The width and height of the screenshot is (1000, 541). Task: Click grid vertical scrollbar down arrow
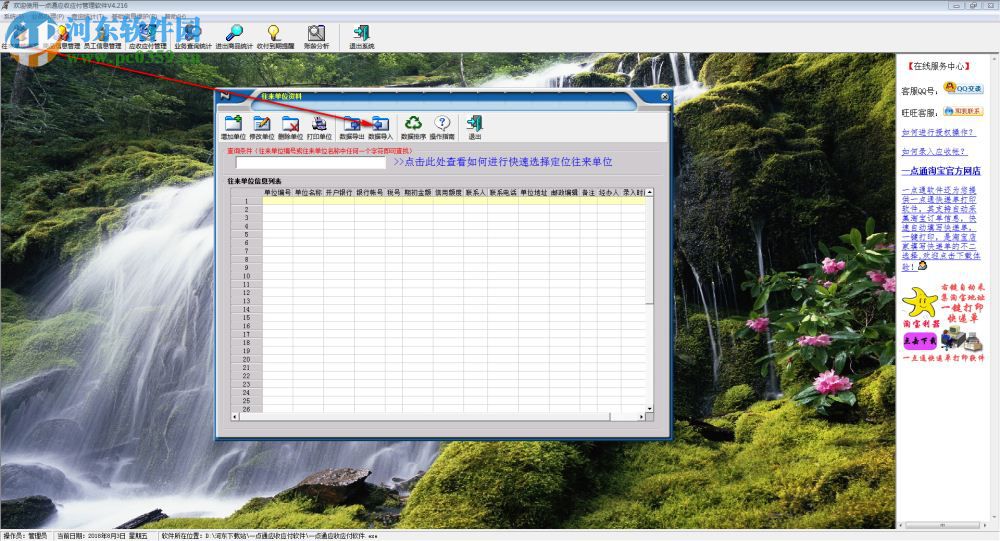[x=649, y=408]
